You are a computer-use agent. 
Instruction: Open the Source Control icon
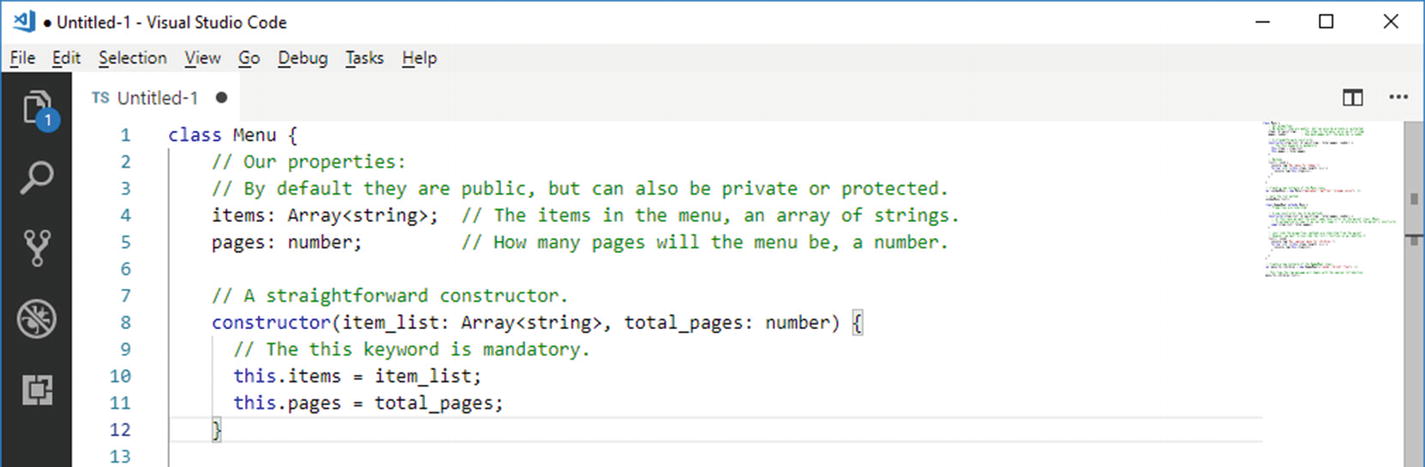coord(36,248)
